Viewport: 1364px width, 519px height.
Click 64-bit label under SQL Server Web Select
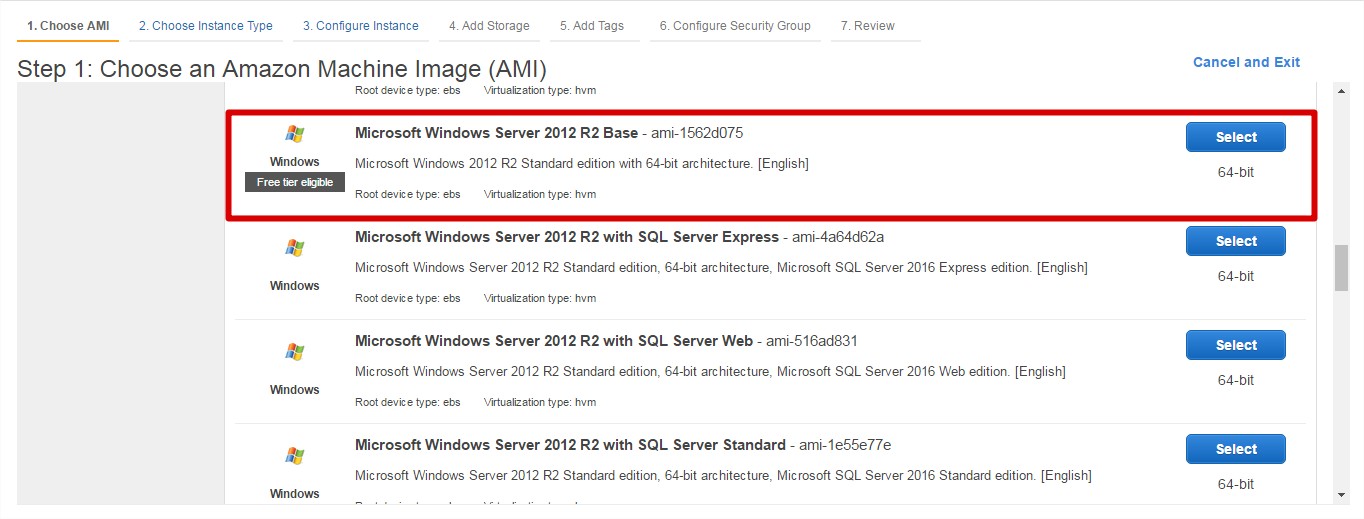(x=1236, y=380)
